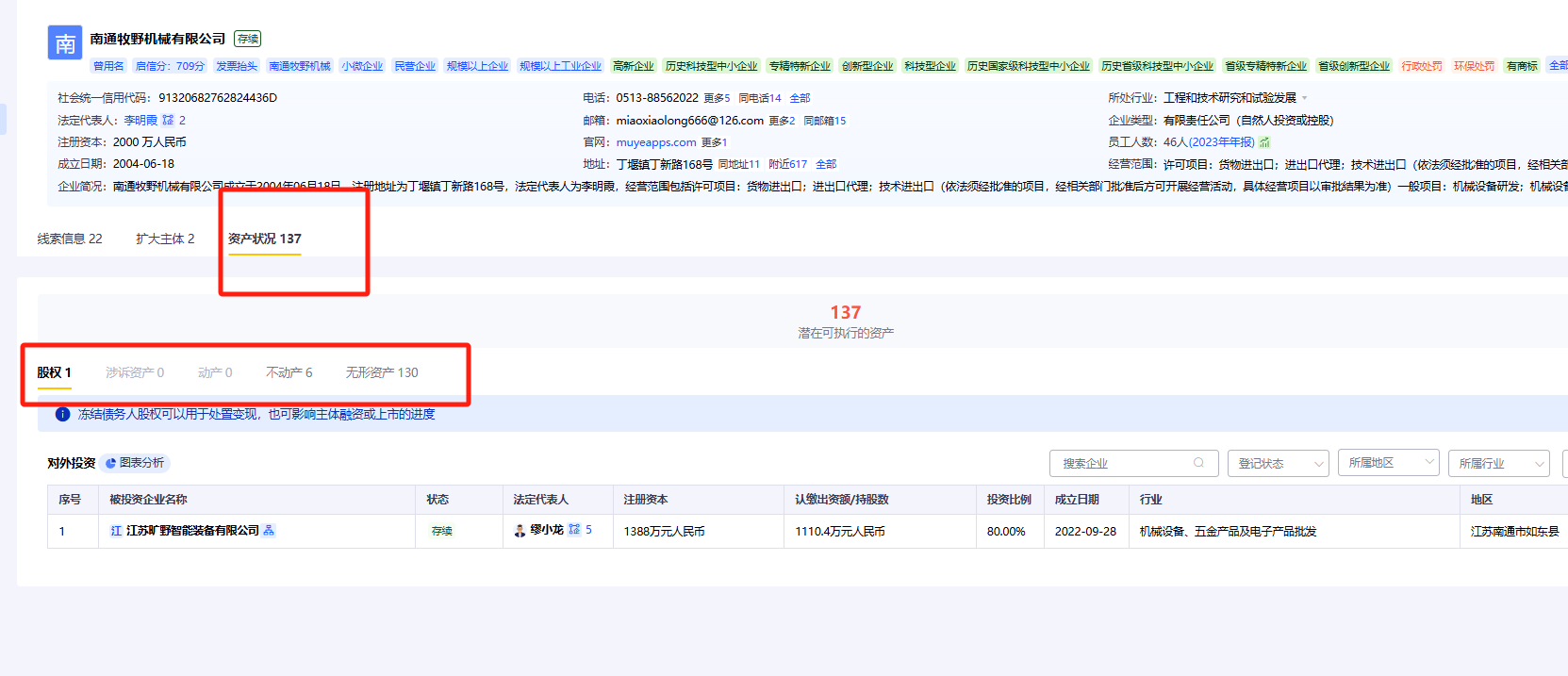Screen dimensions: 1568x676
Task: Click the 有商标 tag
Action: (x=1522, y=66)
